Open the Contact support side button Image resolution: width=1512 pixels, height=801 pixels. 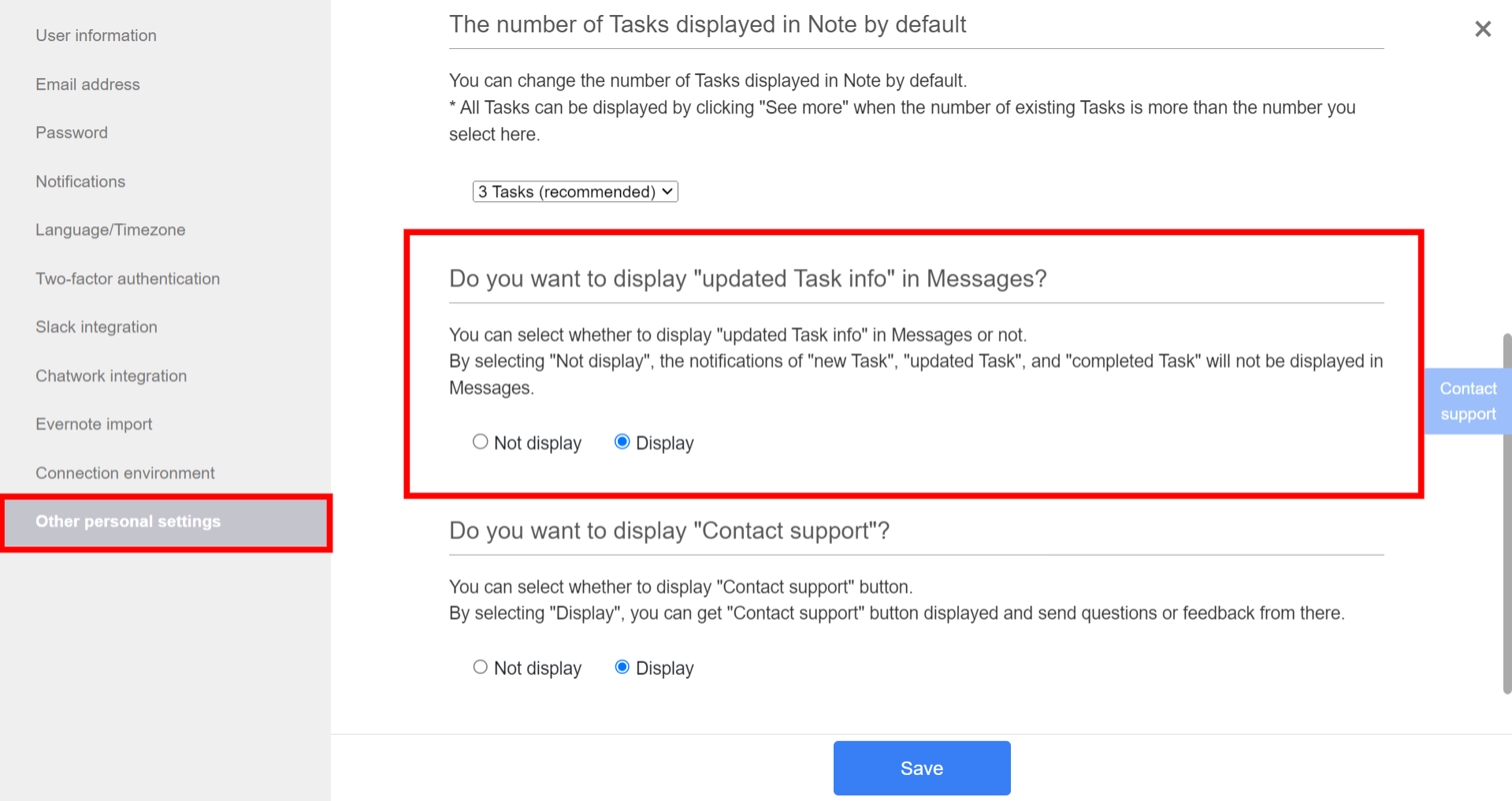(x=1467, y=401)
